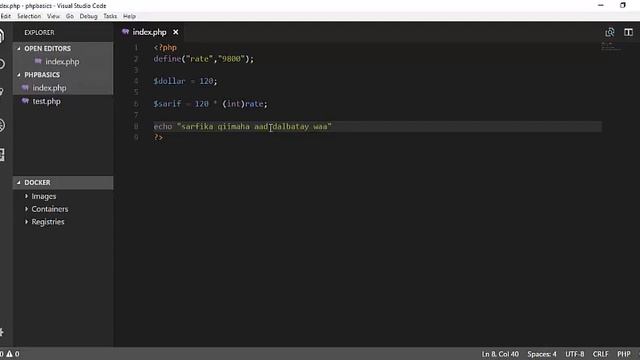Open the Debug activity bar icon

[x=2, y=125]
